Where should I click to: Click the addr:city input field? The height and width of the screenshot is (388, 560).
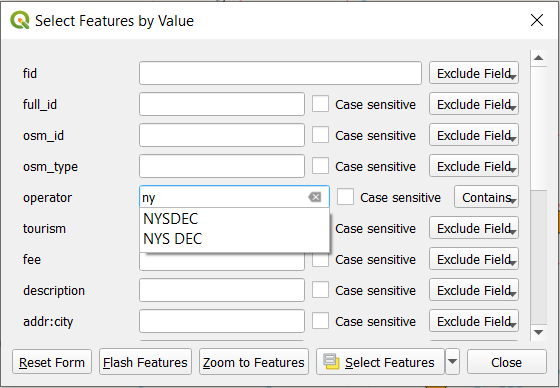click(222, 321)
